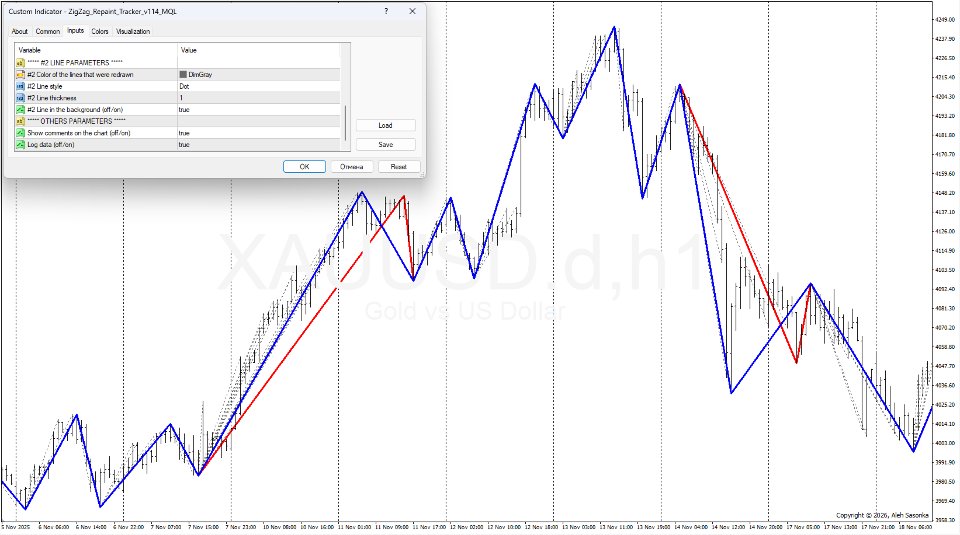The width and height of the screenshot is (960, 535).
Task: Click the bool icon of '#2 Line in the background'
Action: 20,110
